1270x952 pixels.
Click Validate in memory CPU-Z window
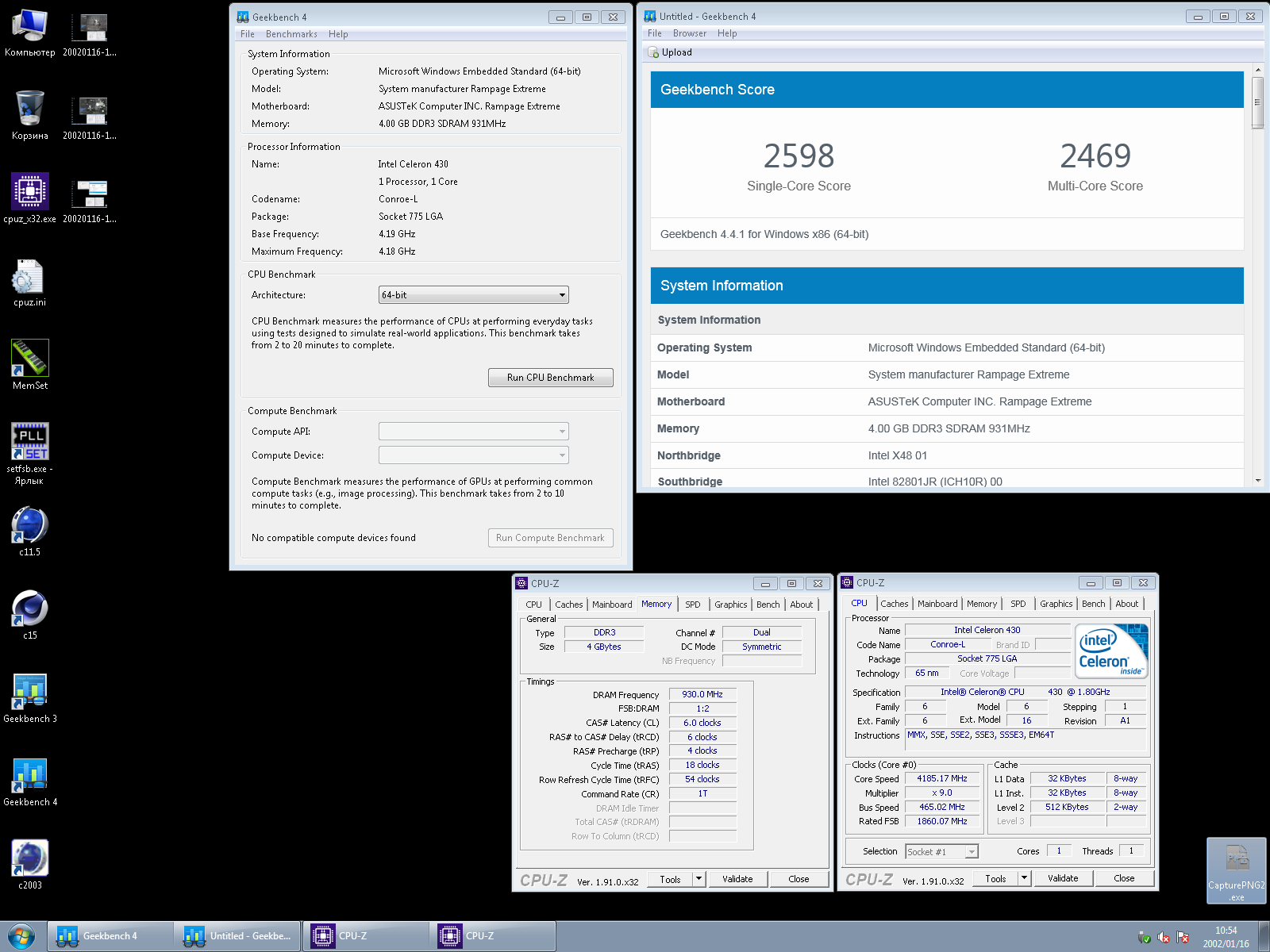click(737, 879)
